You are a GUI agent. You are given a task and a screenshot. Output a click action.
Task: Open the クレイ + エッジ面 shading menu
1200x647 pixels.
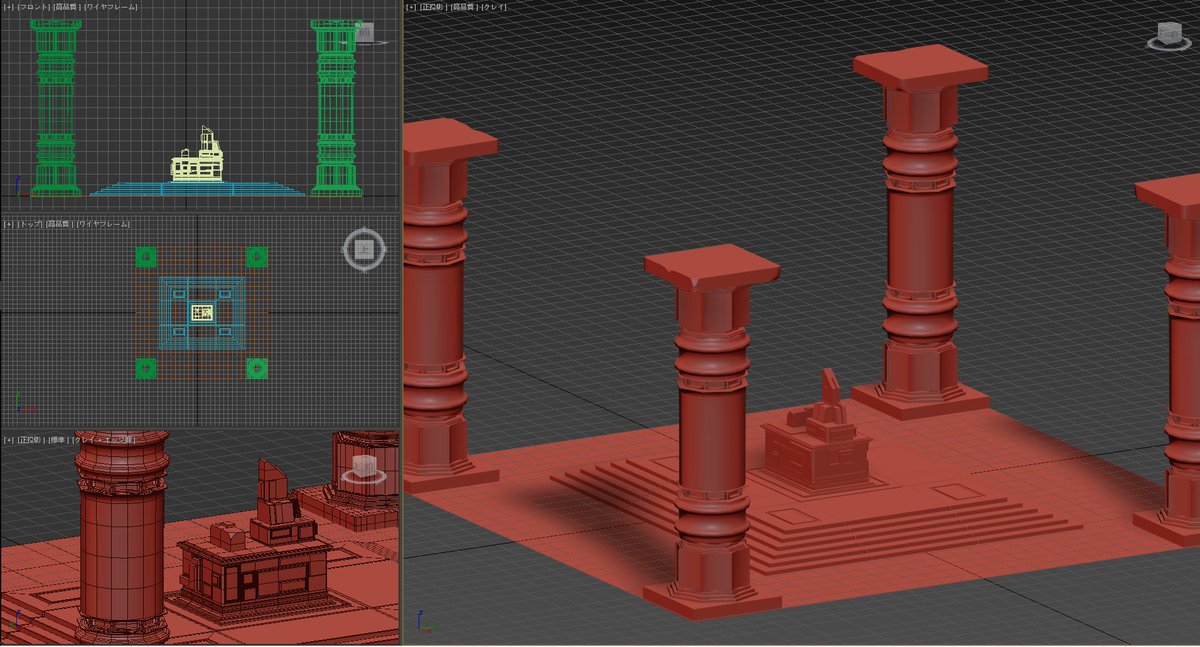tap(106, 440)
